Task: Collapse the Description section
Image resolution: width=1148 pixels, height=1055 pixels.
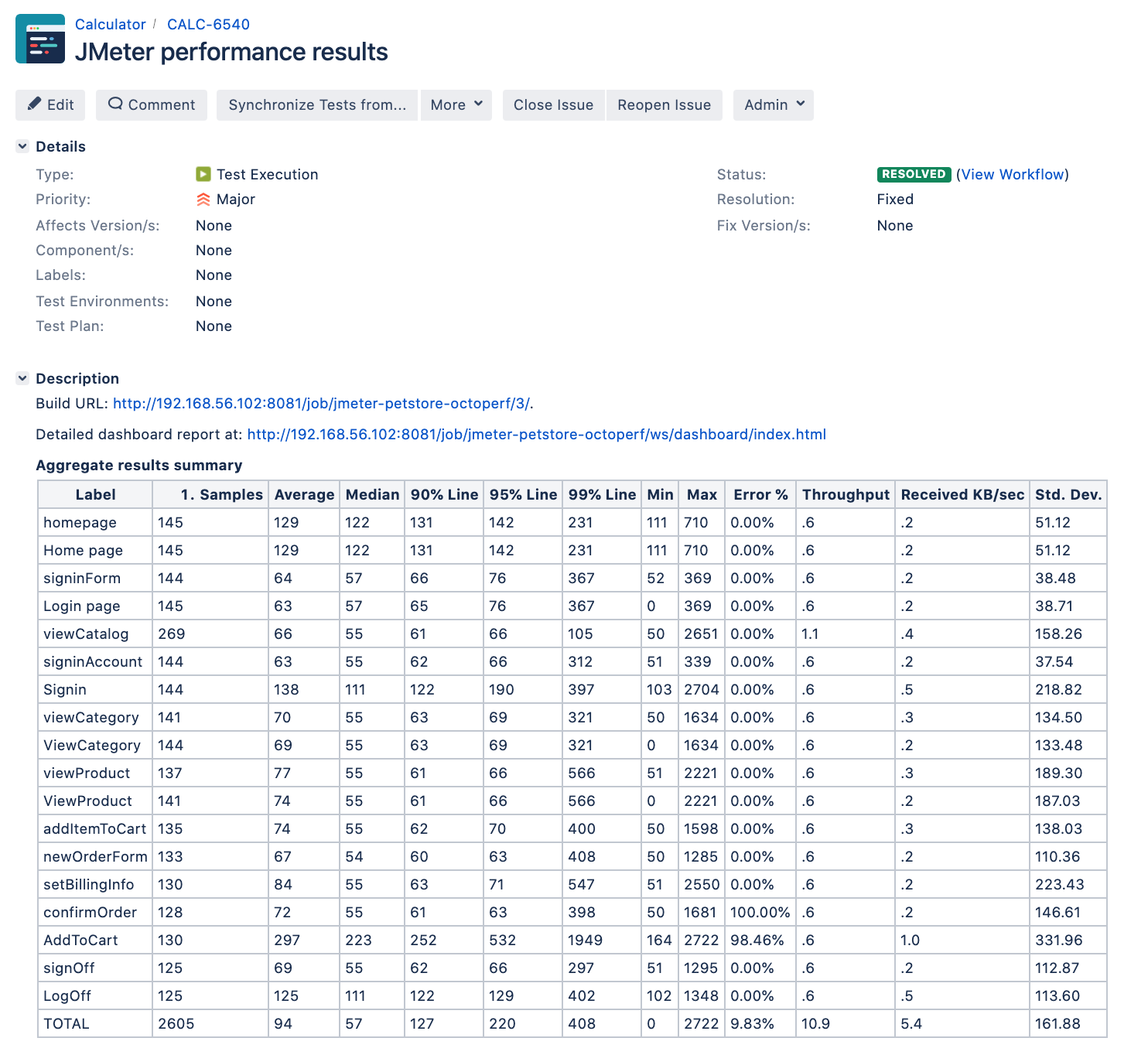Action: point(22,378)
